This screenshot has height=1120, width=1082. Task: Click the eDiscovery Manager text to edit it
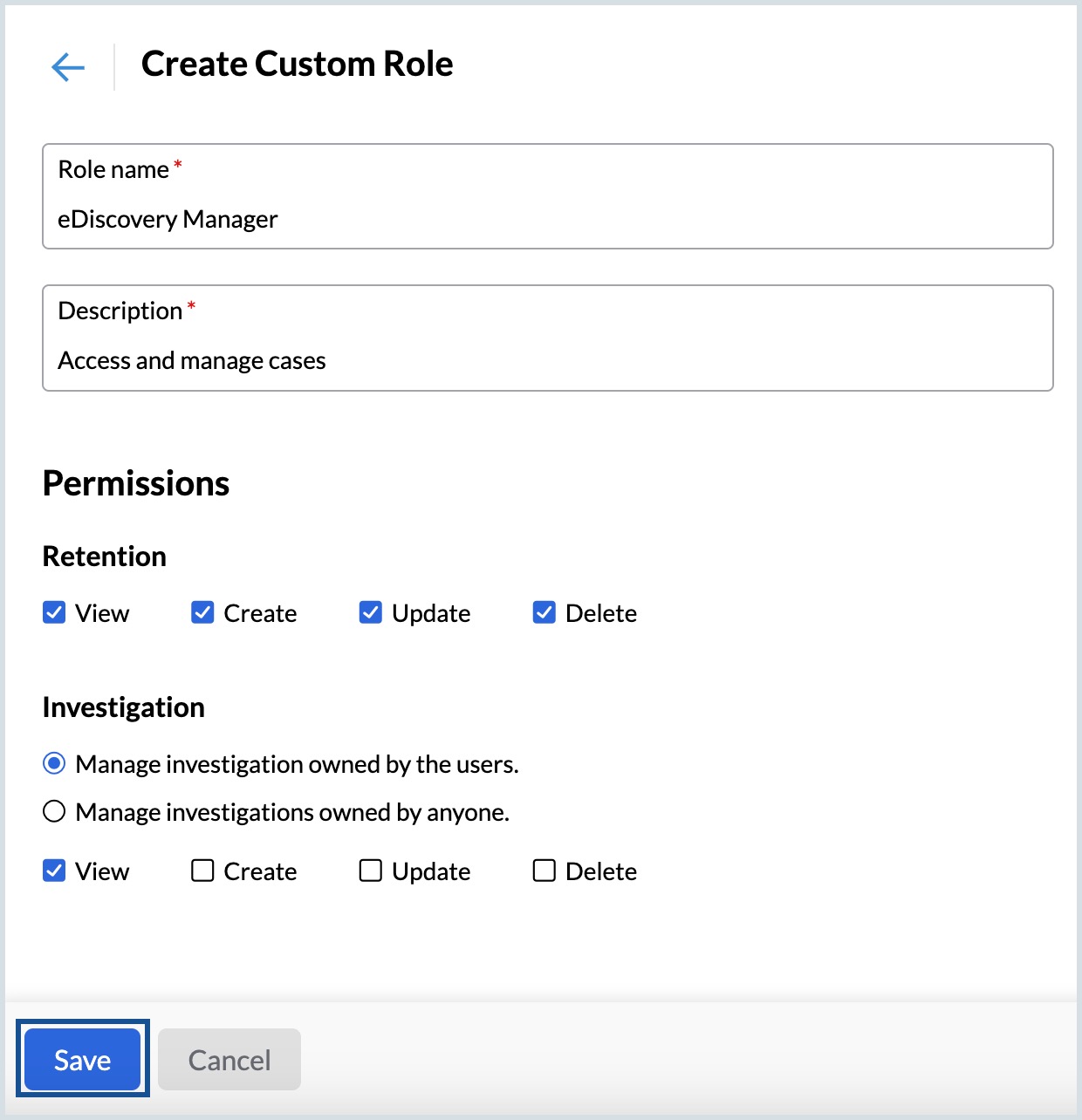pyautogui.click(x=168, y=219)
